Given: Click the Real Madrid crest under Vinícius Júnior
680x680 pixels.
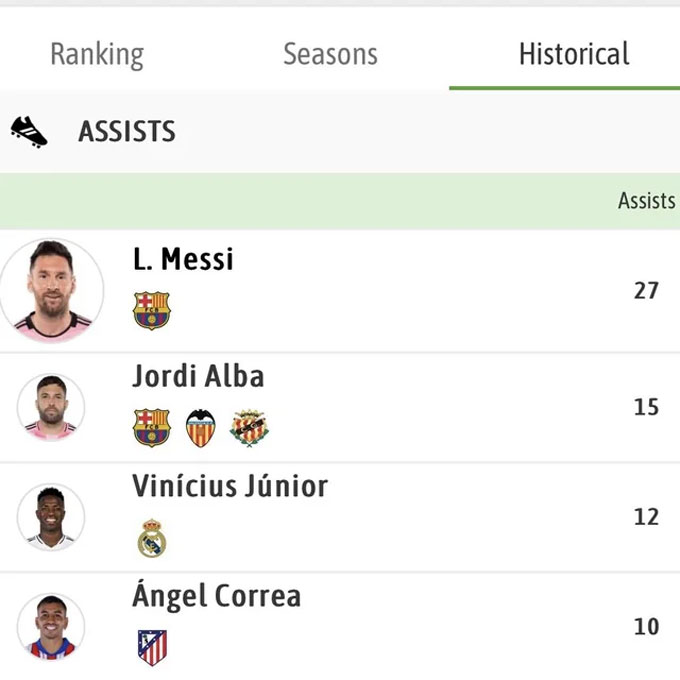Looking at the screenshot, I should (x=152, y=538).
